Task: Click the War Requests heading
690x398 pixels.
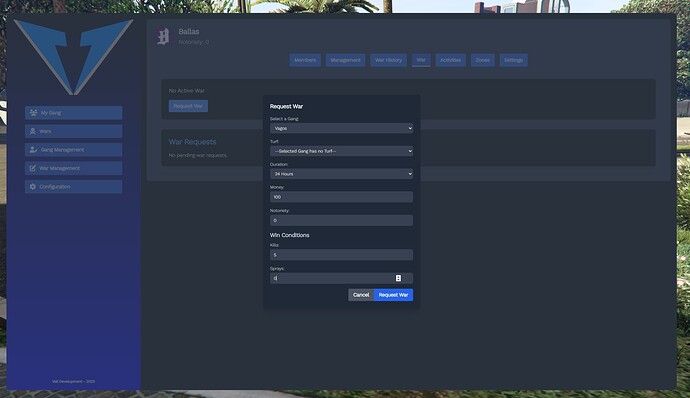Action: tap(193, 142)
